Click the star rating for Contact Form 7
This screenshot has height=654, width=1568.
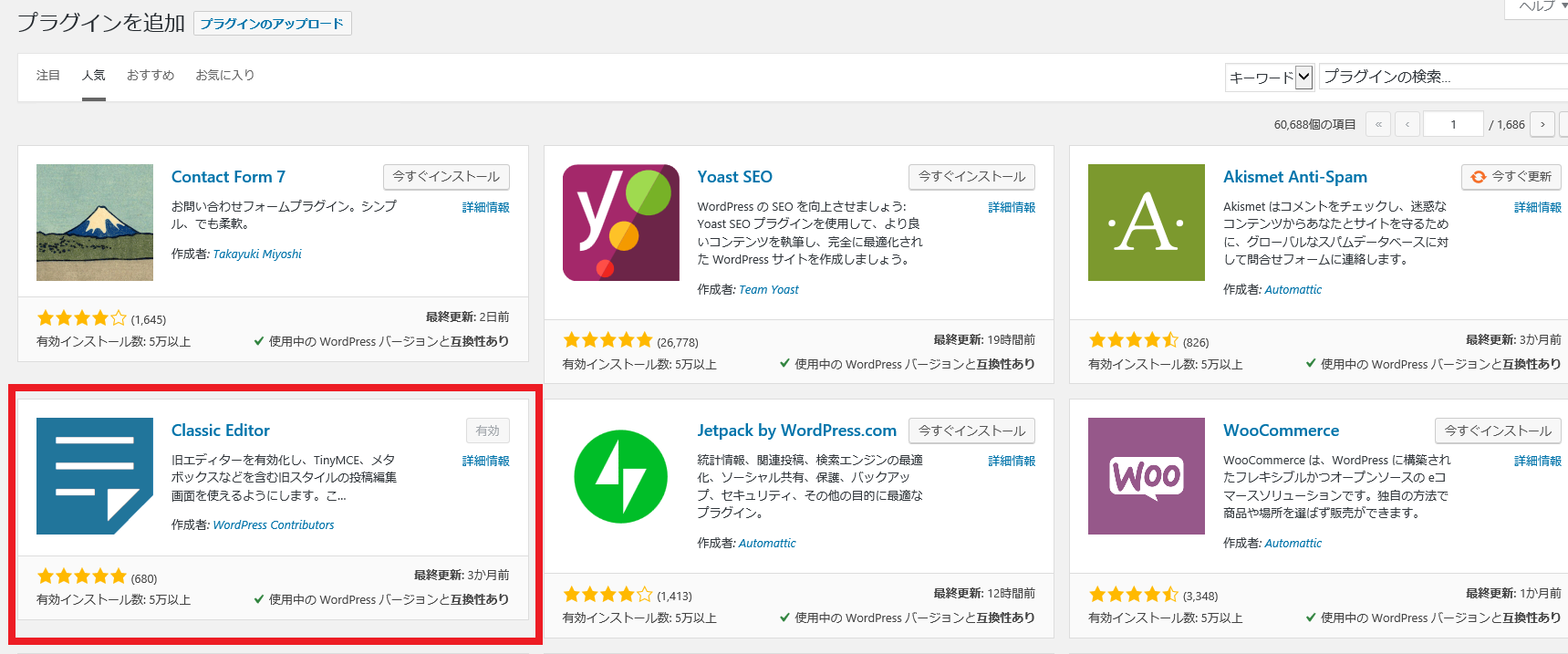(81, 318)
